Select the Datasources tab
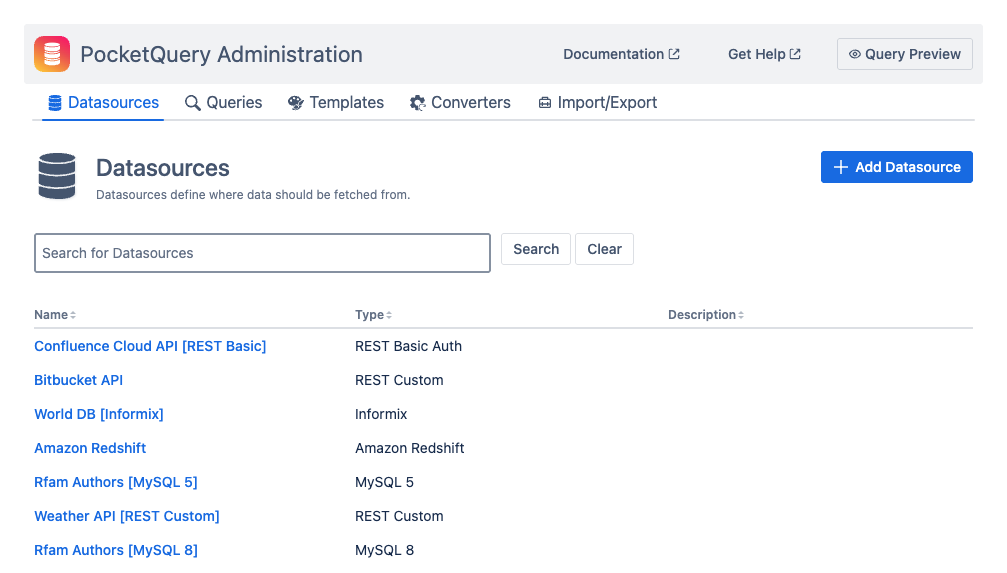 [103, 103]
